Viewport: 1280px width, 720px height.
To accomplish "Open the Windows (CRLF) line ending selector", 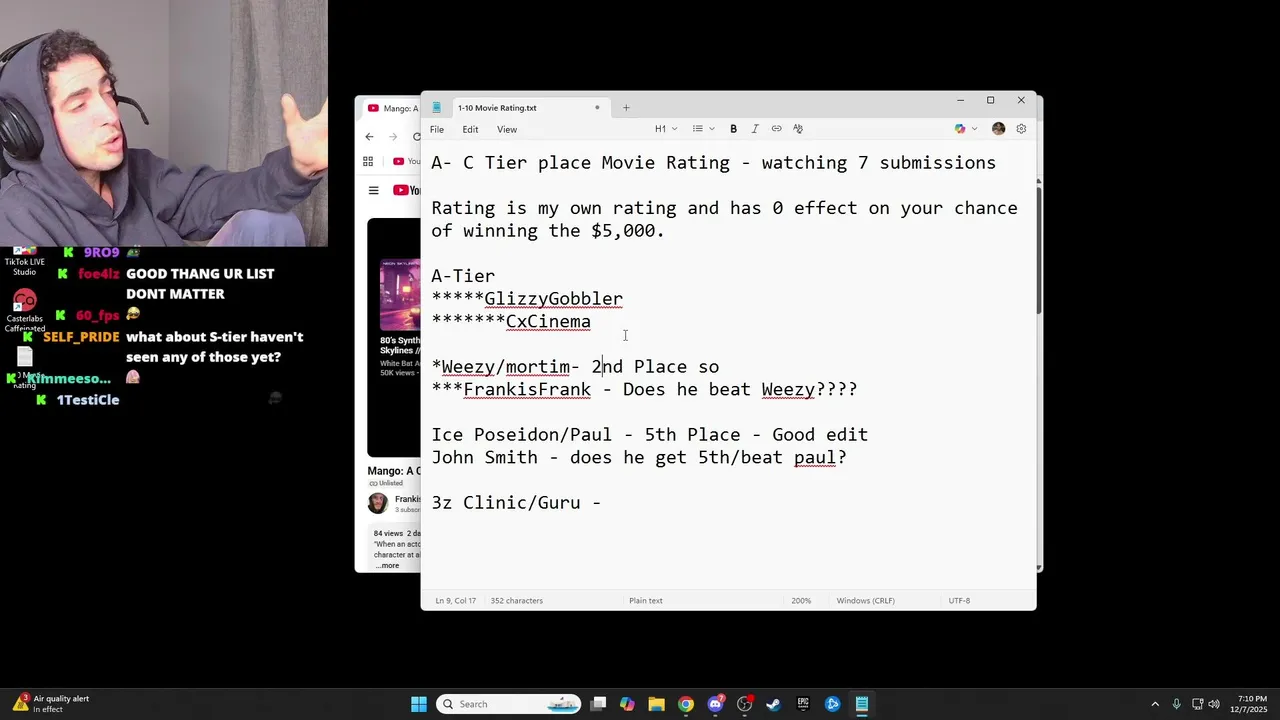I will pos(866,601).
